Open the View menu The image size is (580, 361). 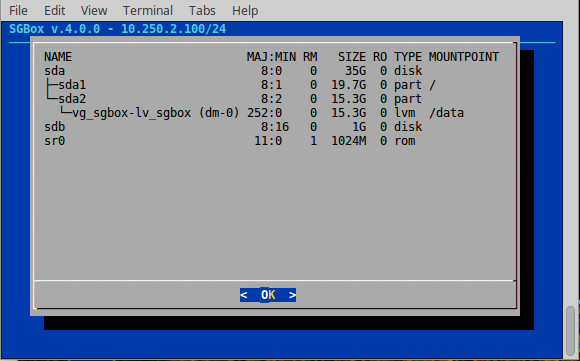[x=94, y=10]
